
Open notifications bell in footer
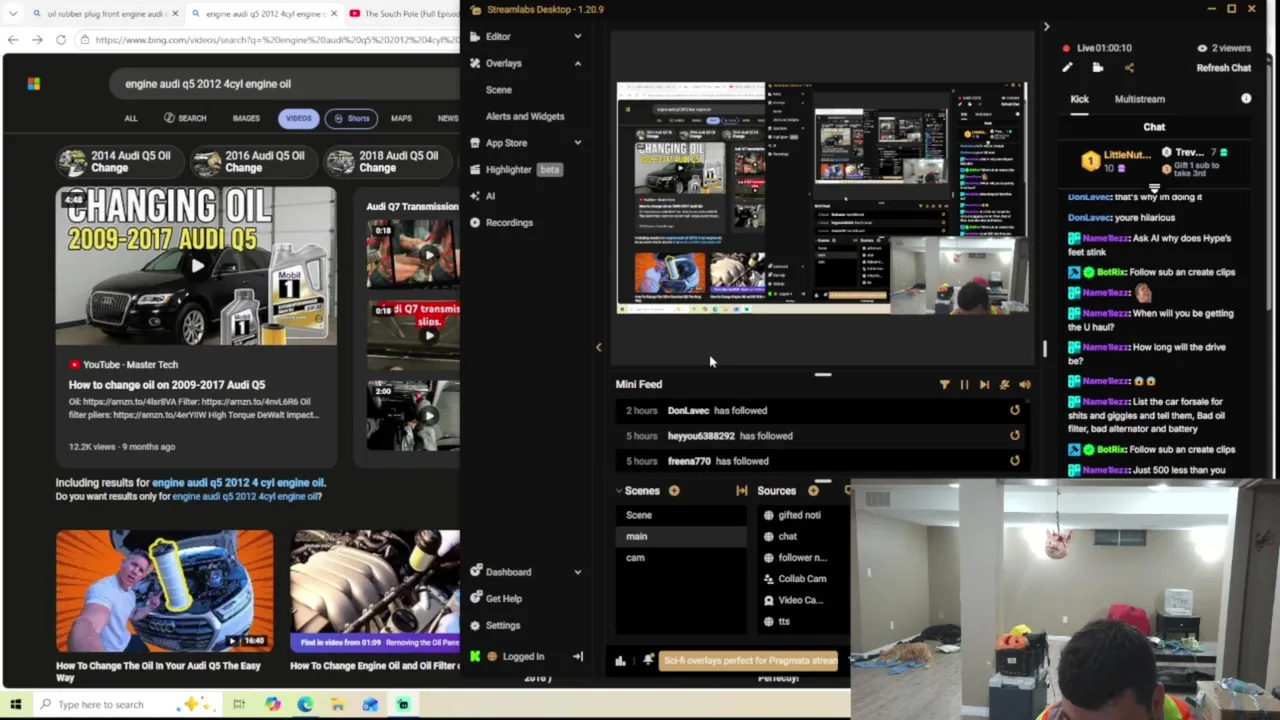[648, 660]
